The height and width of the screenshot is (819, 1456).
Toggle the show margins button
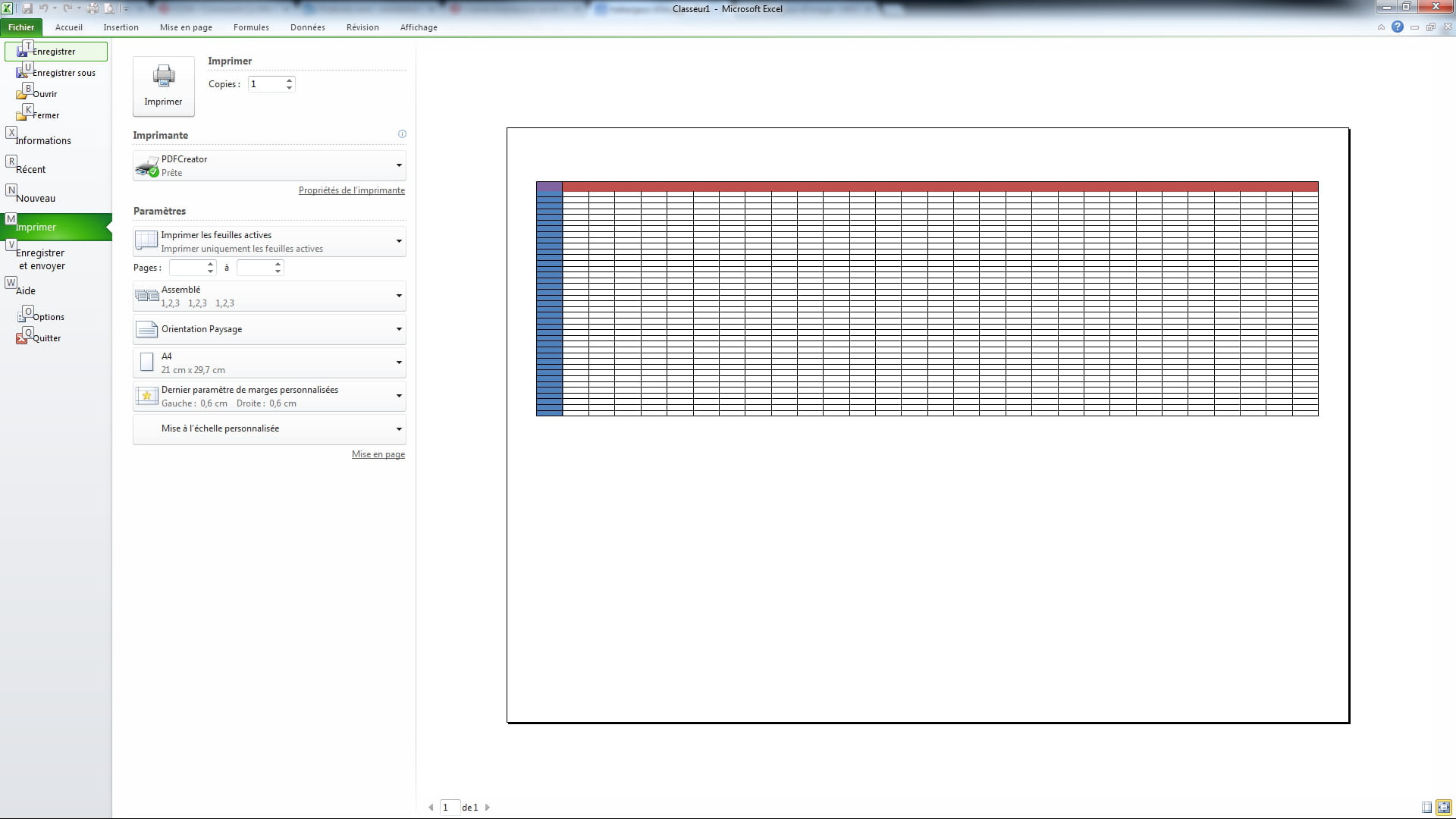tap(1426, 808)
